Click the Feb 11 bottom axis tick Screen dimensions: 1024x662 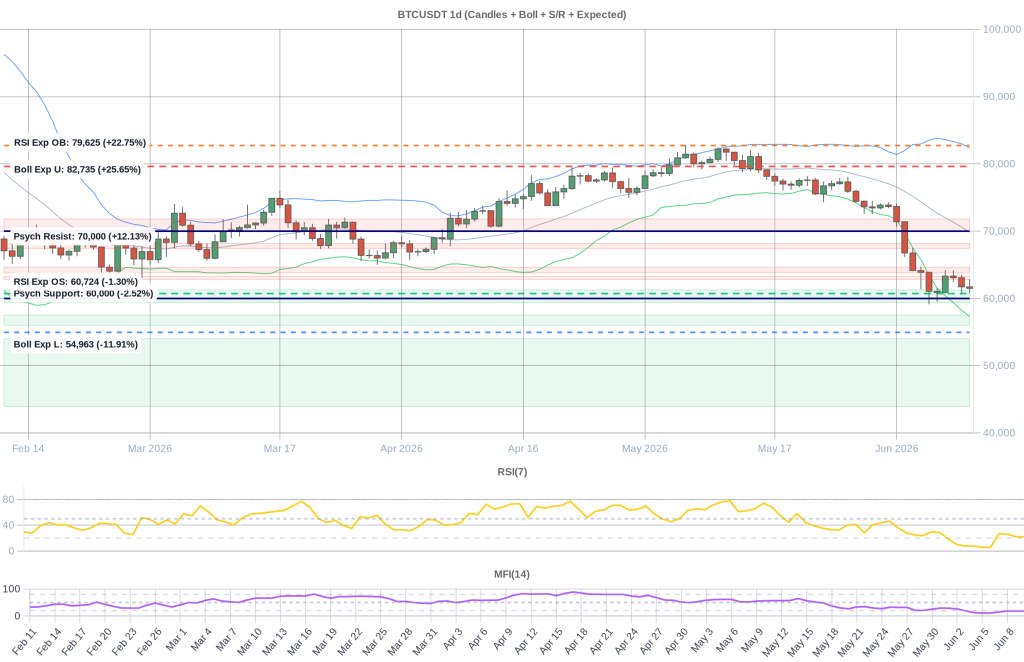coord(25,640)
